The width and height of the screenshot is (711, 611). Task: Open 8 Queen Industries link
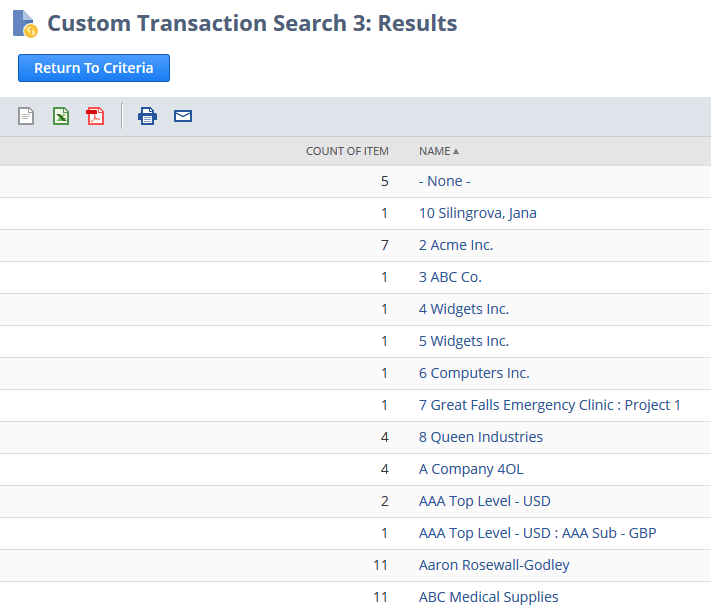[x=481, y=437]
